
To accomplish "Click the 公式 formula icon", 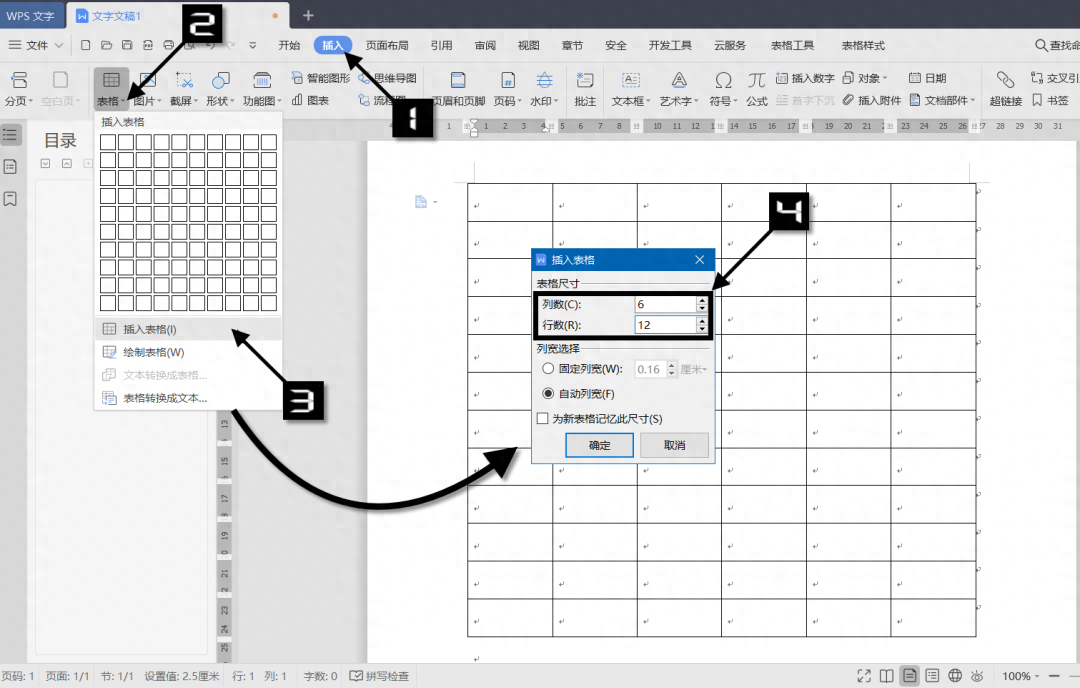I will tap(756, 80).
